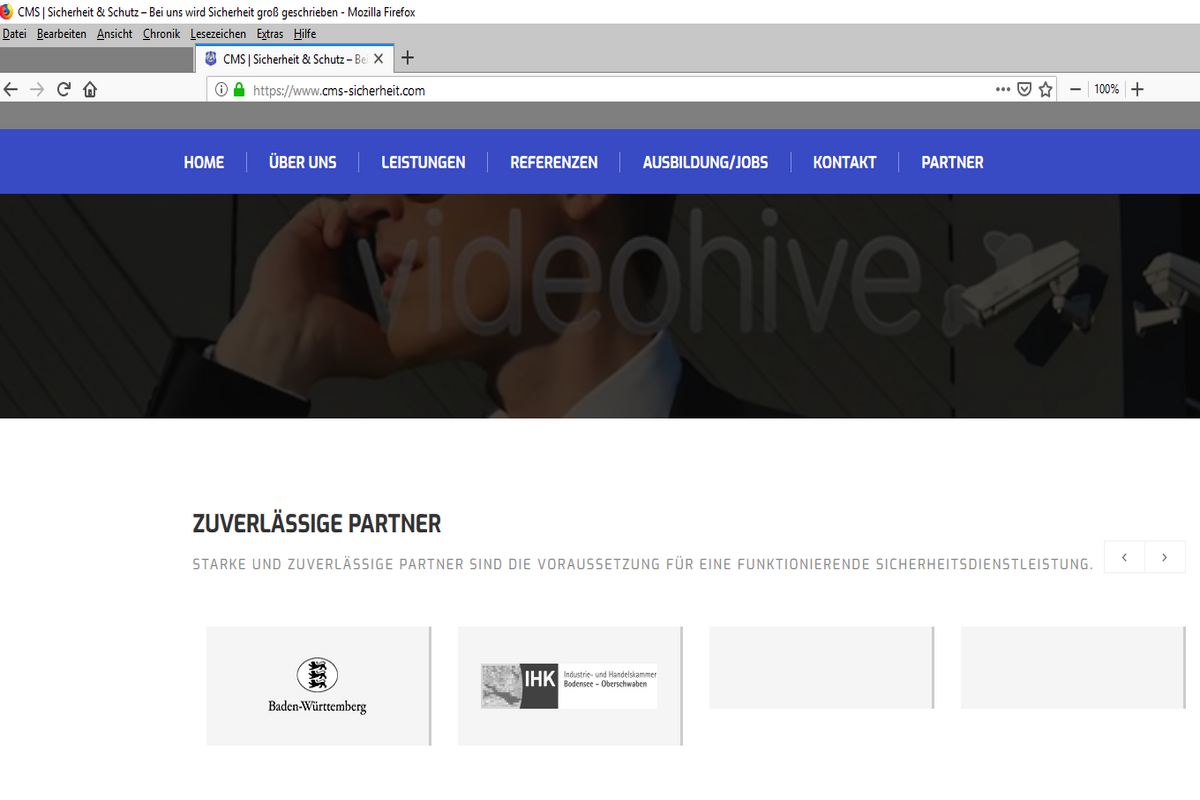Open the Lesezeichen menu
Screen dimensions: 1200x800
click(218, 34)
